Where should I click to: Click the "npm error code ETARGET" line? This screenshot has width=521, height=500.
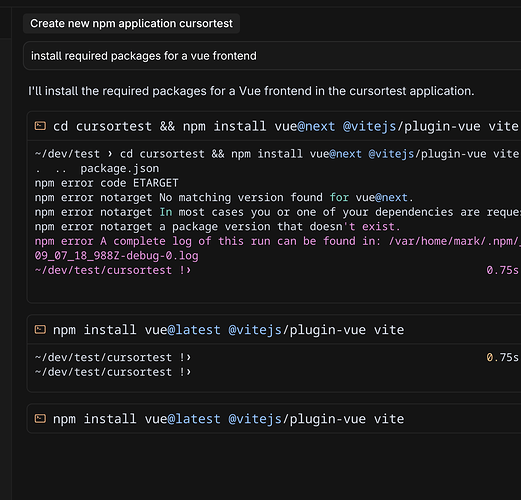tap(106, 183)
